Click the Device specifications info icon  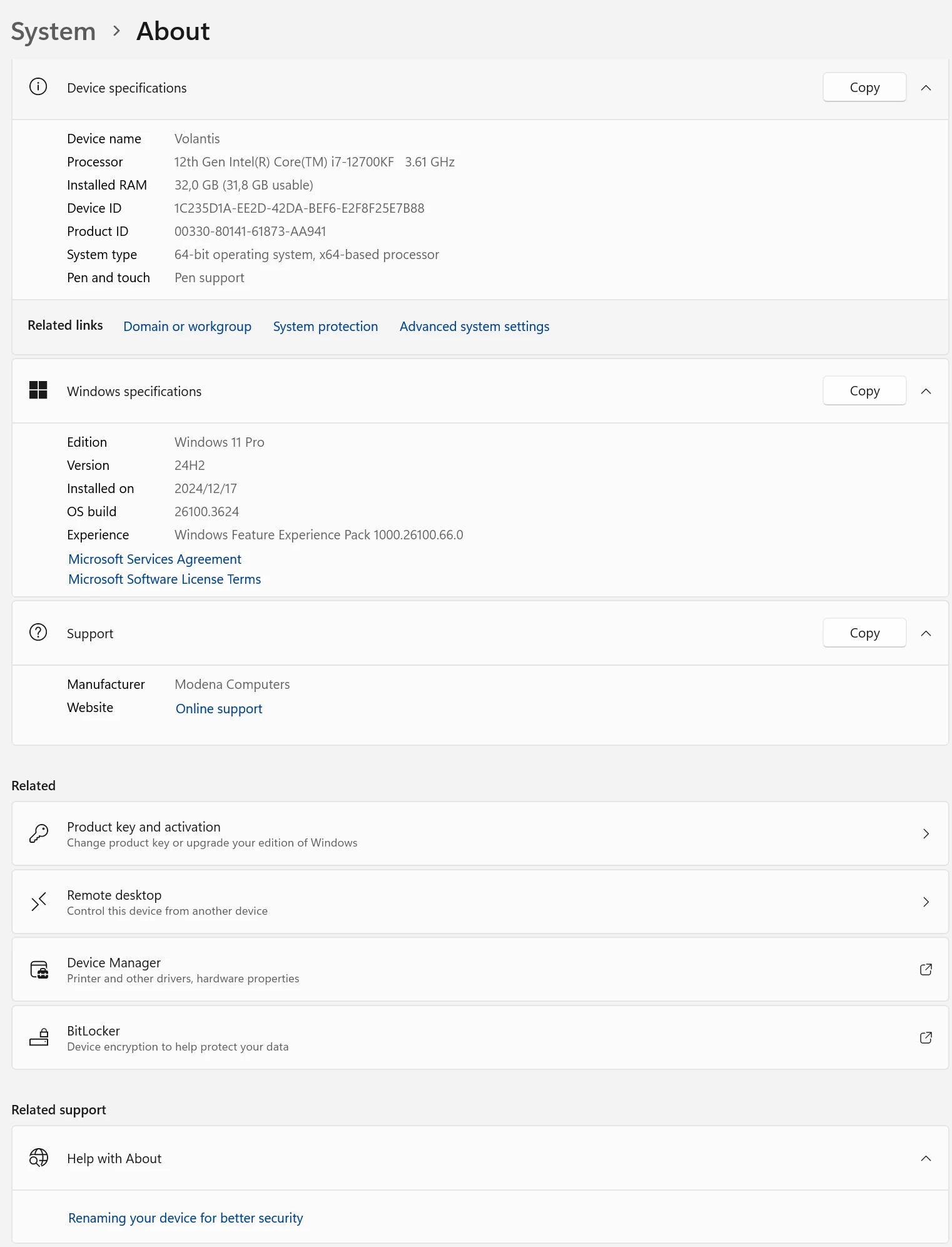coord(38,87)
